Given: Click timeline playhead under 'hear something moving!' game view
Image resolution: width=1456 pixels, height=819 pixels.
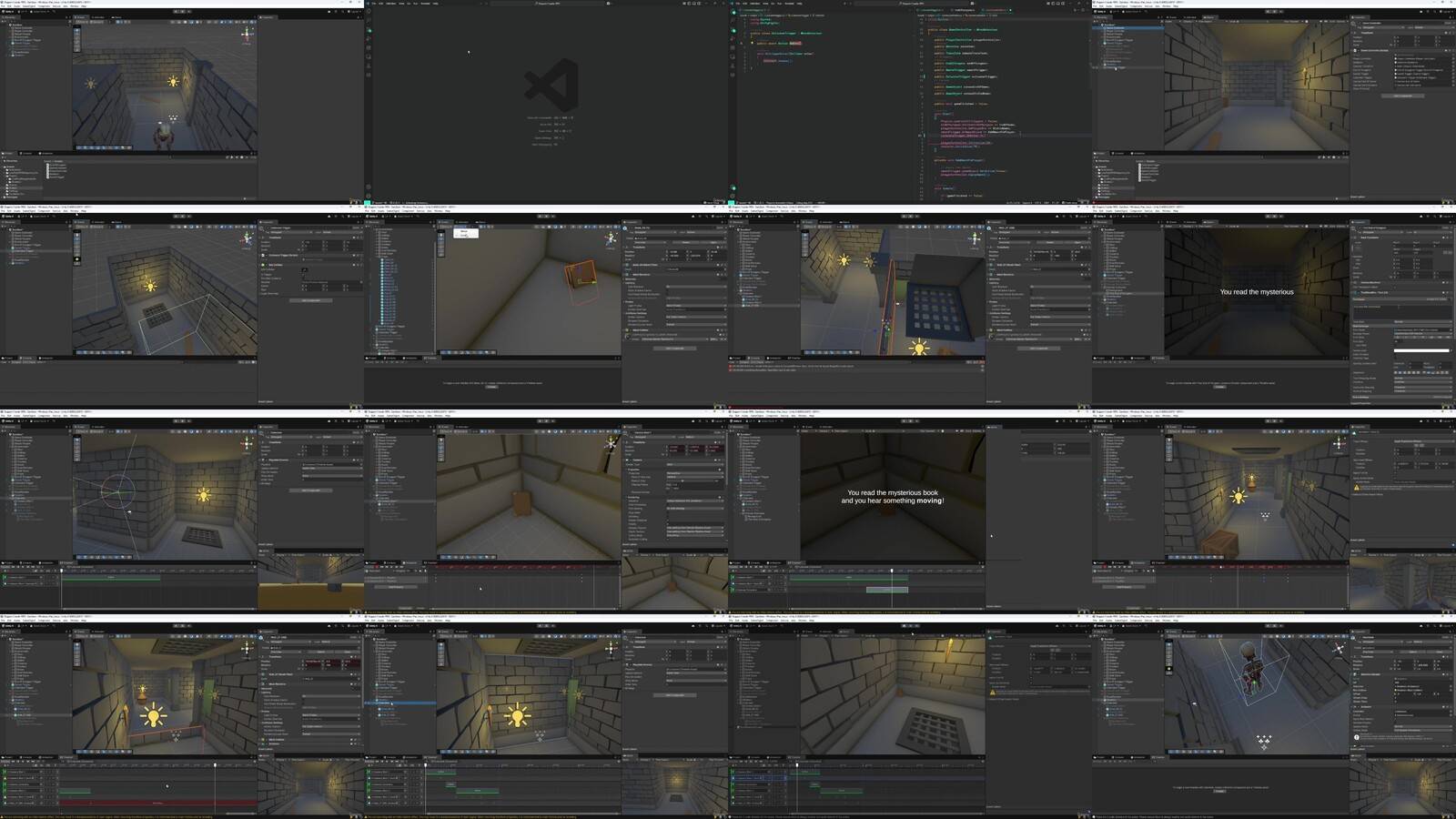Looking at the screenshot, I should pyautogui.click(x=892, y=571).
